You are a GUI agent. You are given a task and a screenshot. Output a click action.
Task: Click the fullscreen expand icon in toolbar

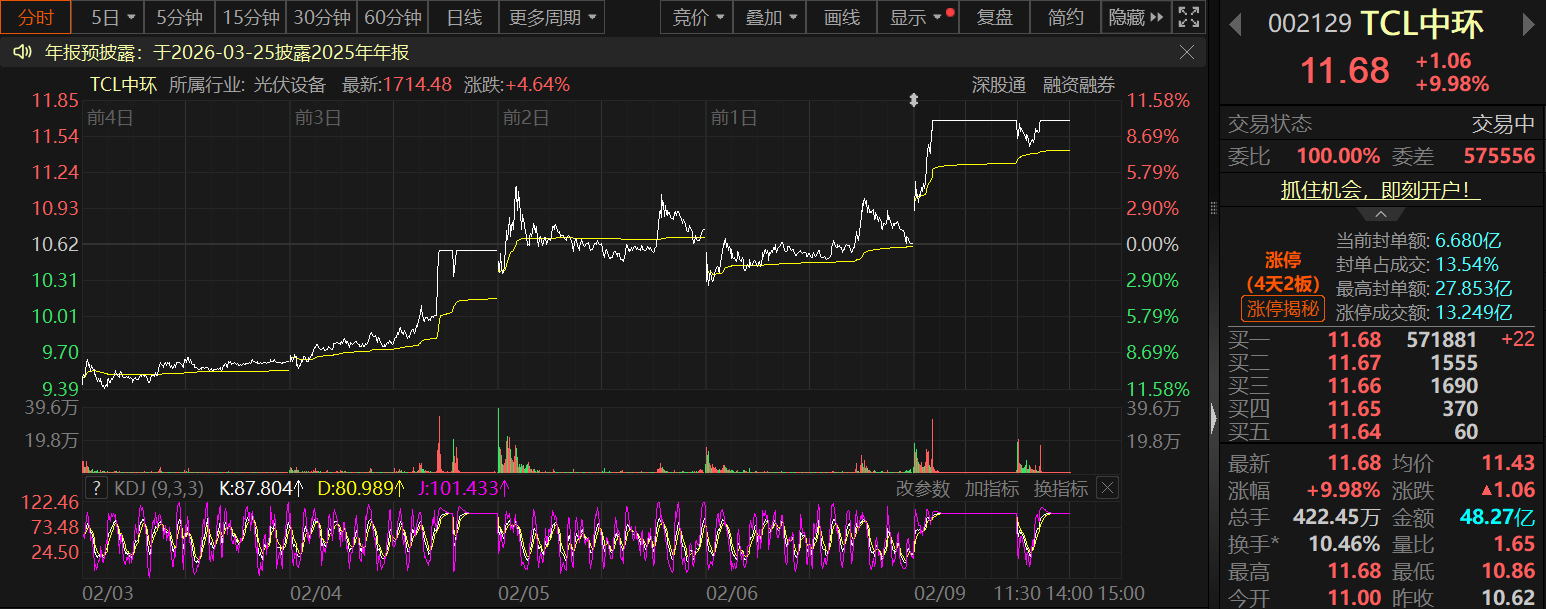tap(1188, 17)
